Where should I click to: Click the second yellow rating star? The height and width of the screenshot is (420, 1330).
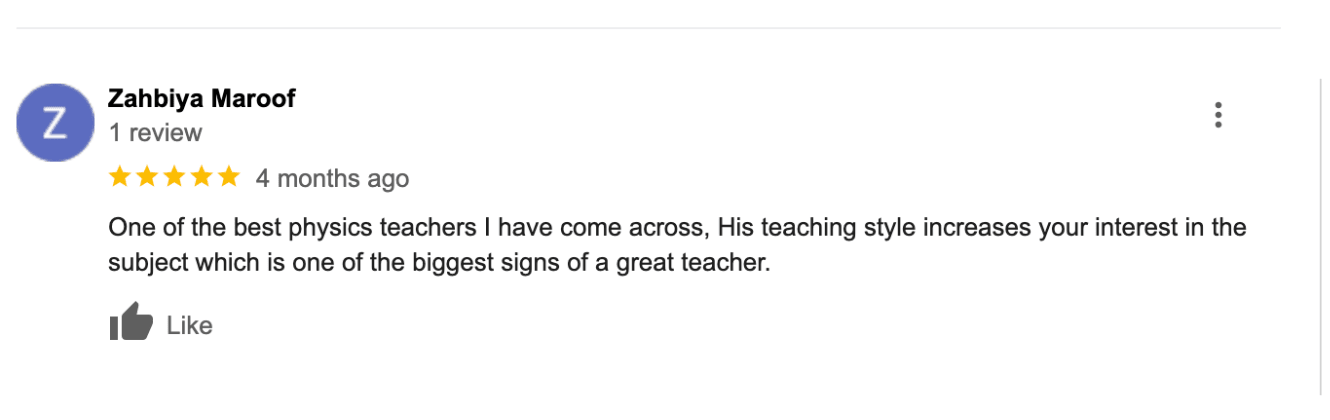coord(147,178)
